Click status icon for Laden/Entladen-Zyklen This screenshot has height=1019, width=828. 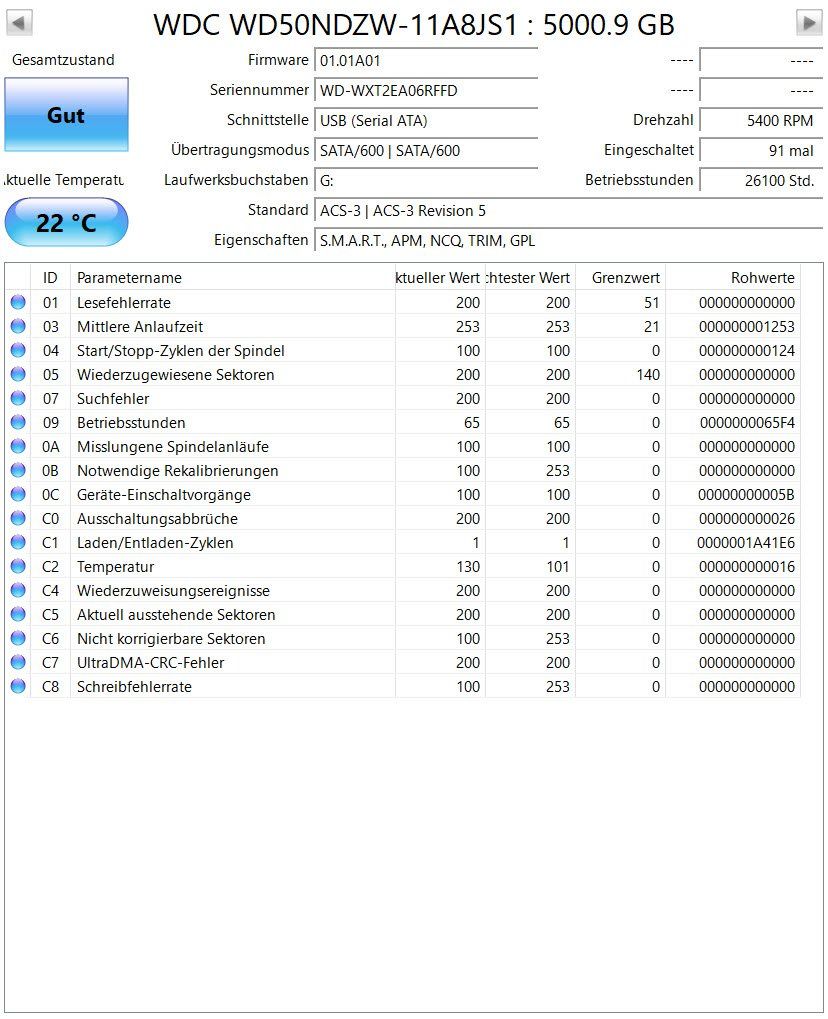pyautogui.click(x=18, y=543)
